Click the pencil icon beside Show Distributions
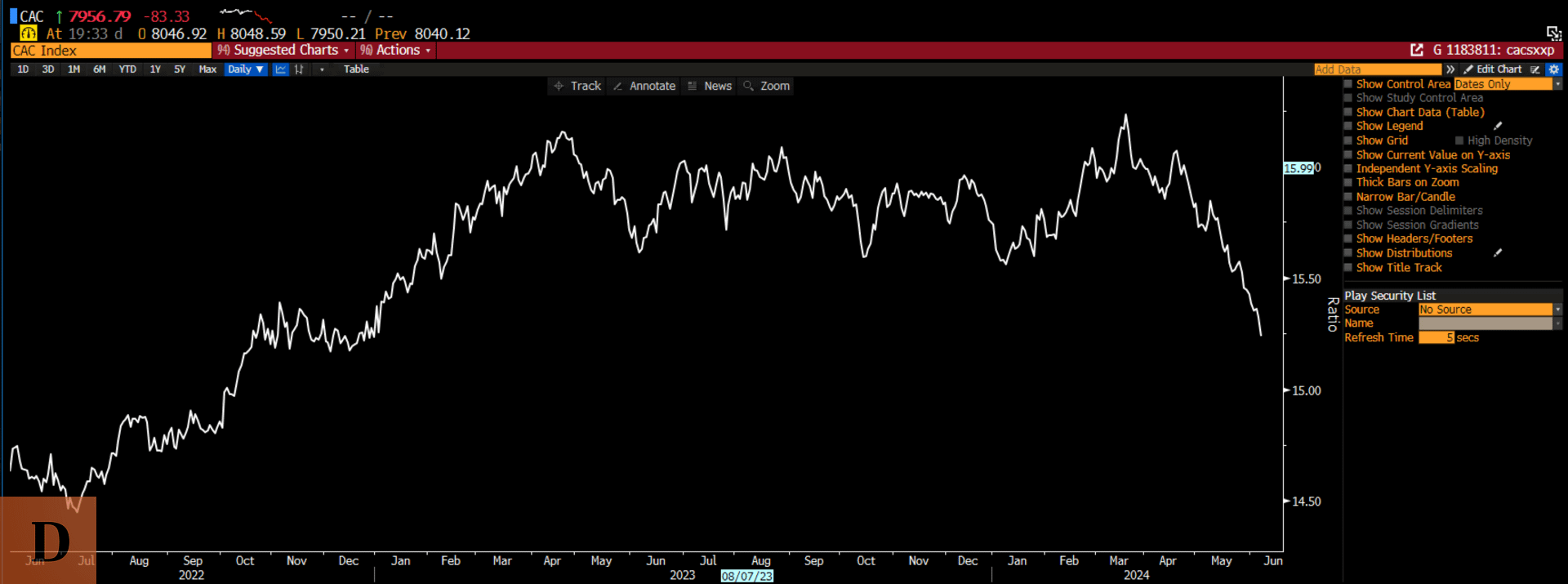 coord(1498,253)
